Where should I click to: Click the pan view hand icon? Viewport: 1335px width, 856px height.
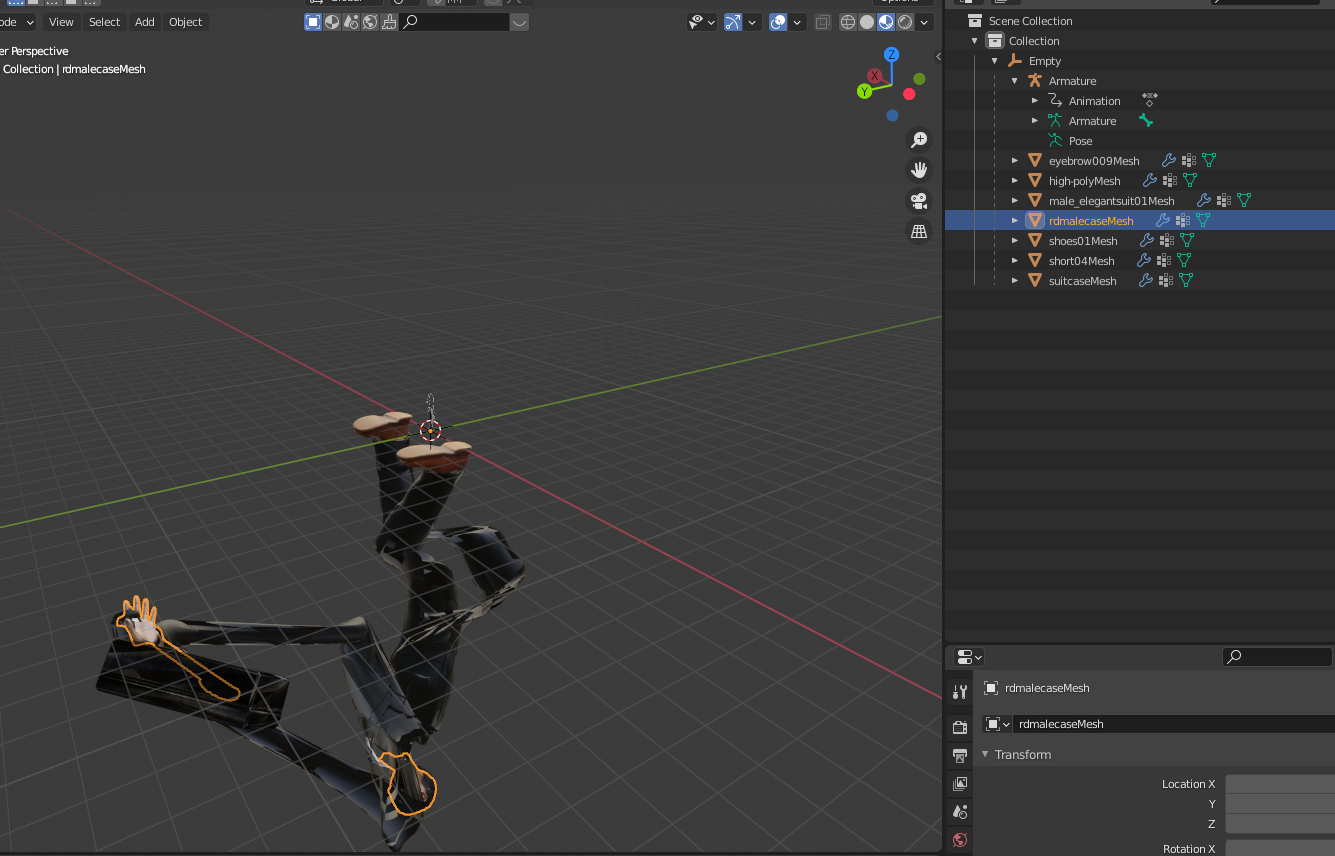tap(918, 170)
